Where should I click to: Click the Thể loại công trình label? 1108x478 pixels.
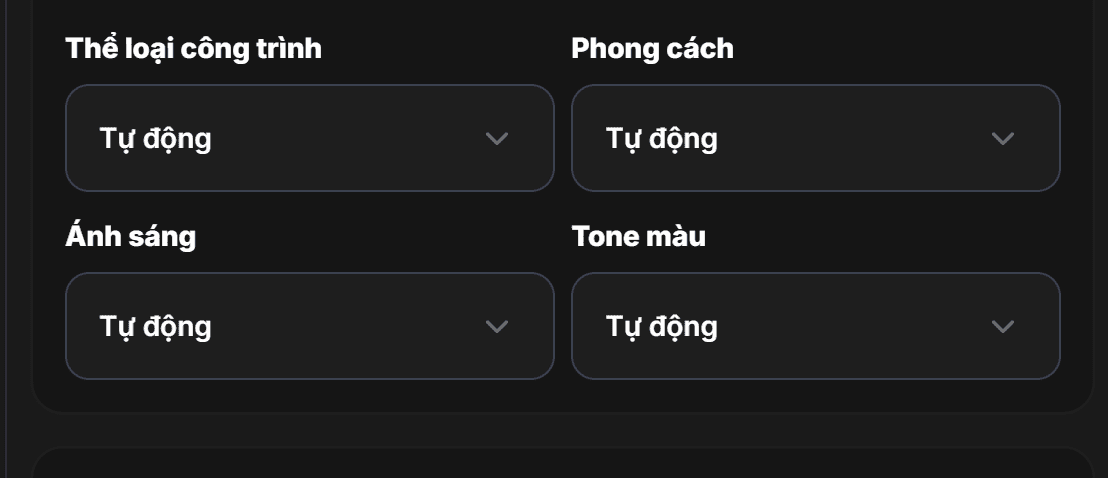194,48
